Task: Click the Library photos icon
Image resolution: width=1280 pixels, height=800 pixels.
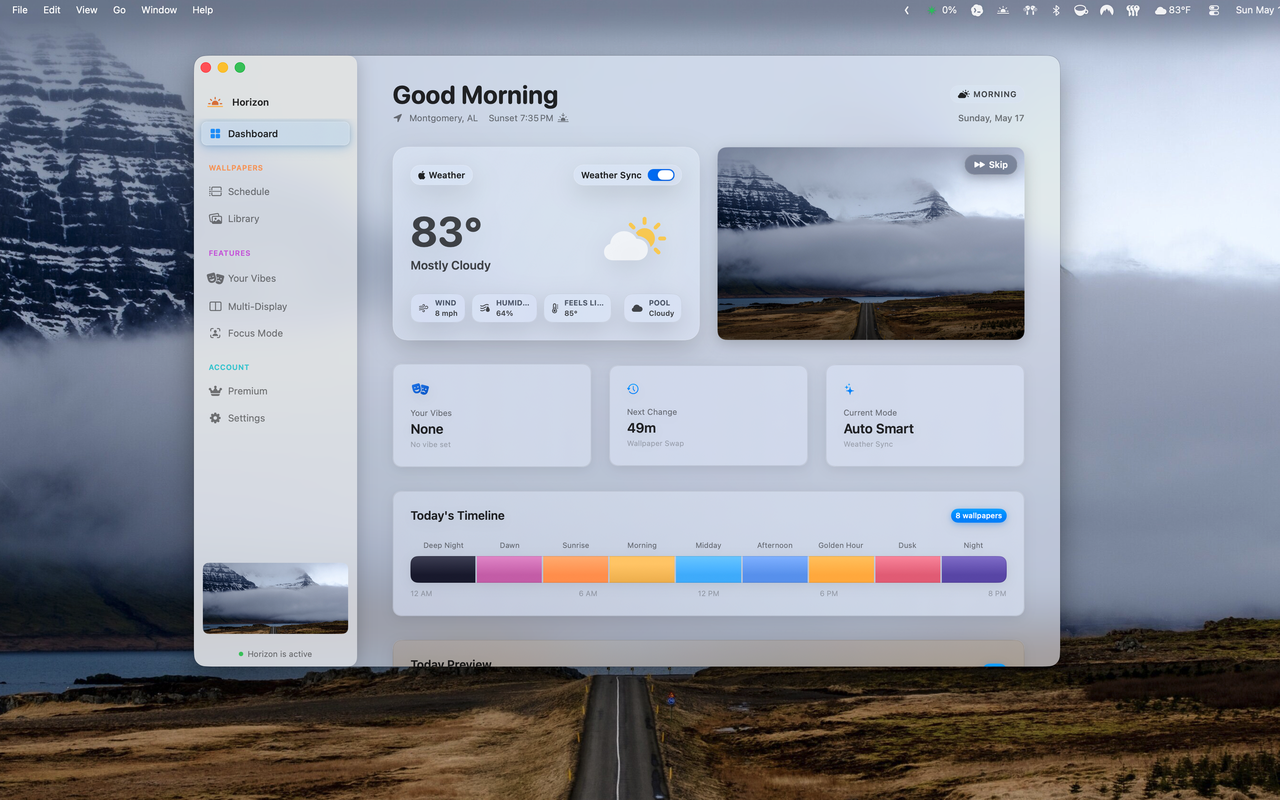Action: tap(215, 219)
